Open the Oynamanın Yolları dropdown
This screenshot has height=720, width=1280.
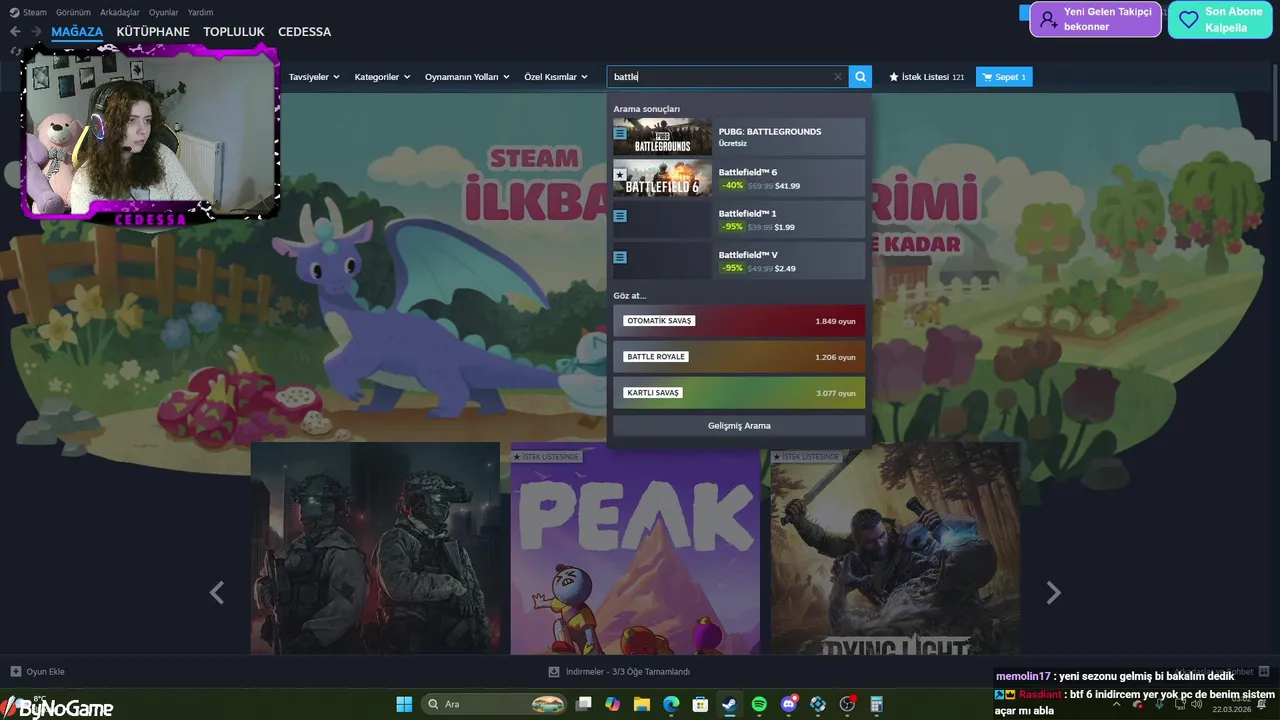[467, 77]
